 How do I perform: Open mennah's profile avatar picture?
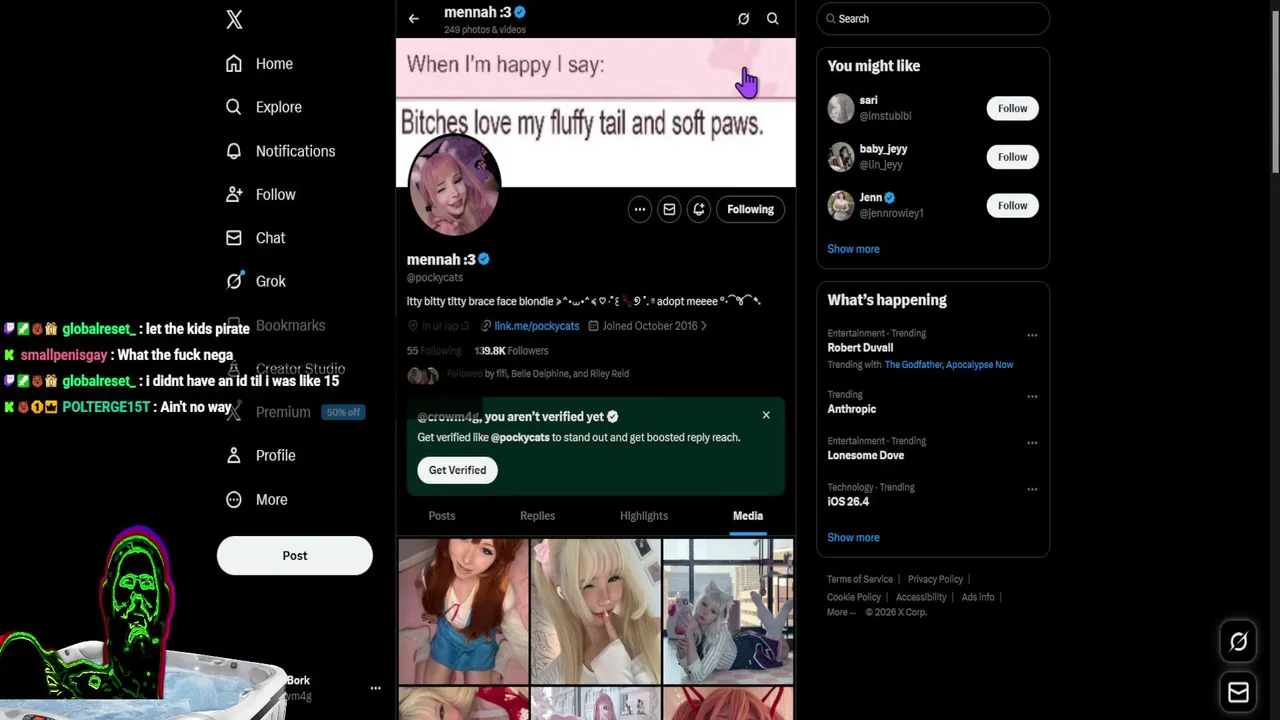click(453, 187)
